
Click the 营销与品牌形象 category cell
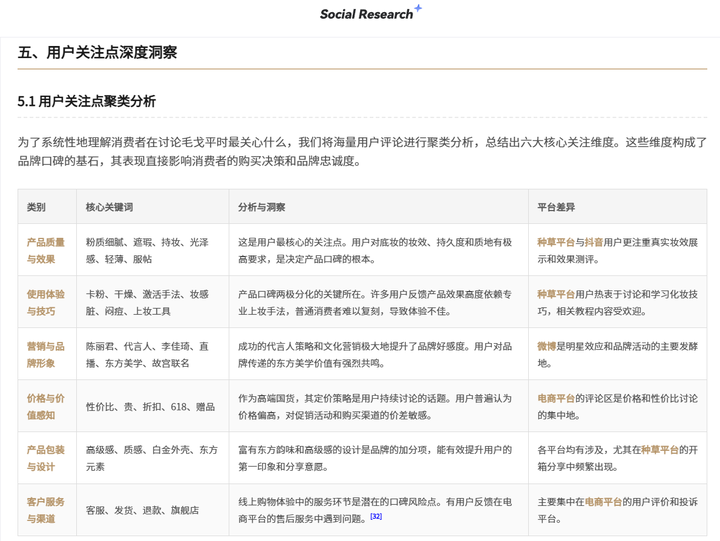[x=46, y=354]
